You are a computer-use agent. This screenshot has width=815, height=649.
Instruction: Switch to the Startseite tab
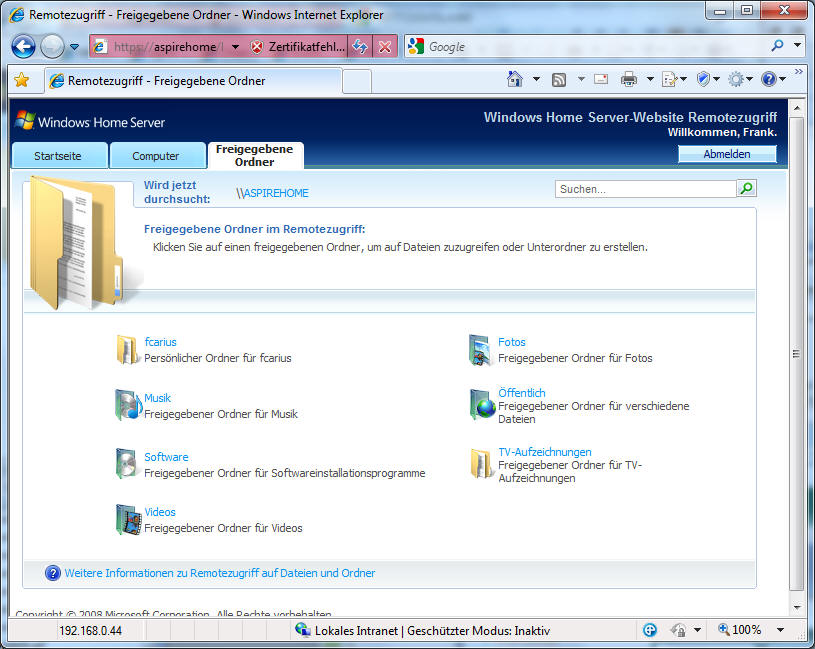[59, 155]
